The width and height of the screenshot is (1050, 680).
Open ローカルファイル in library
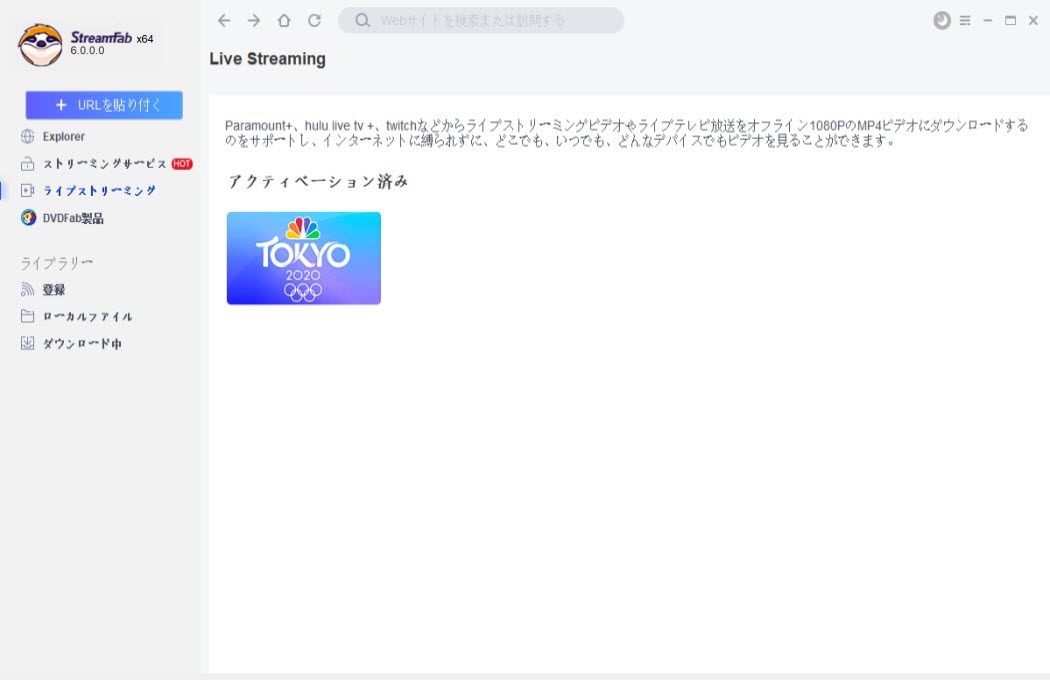coord(87,317)
